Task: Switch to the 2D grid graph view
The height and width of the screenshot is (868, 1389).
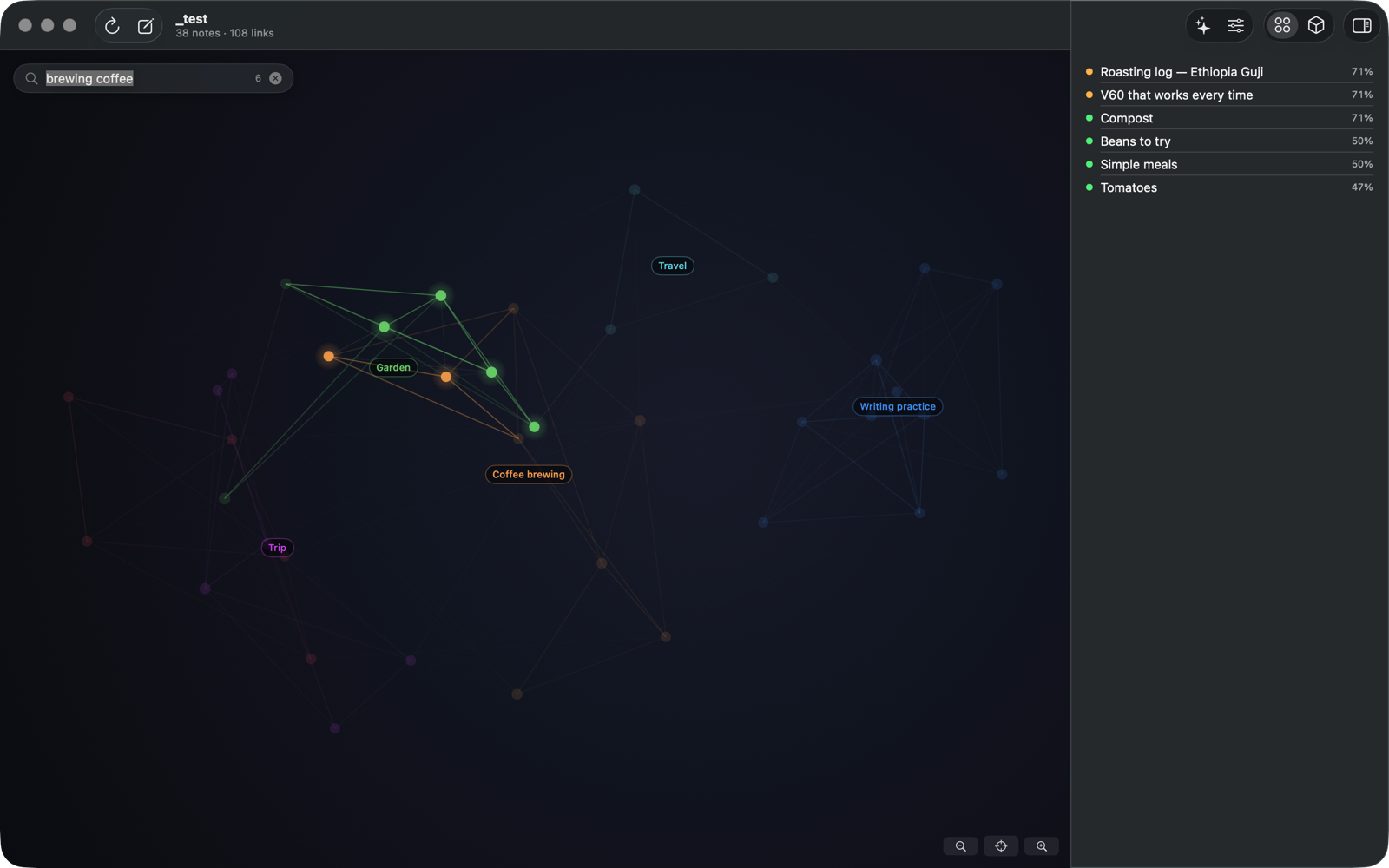Action: tap(1282, 26)
